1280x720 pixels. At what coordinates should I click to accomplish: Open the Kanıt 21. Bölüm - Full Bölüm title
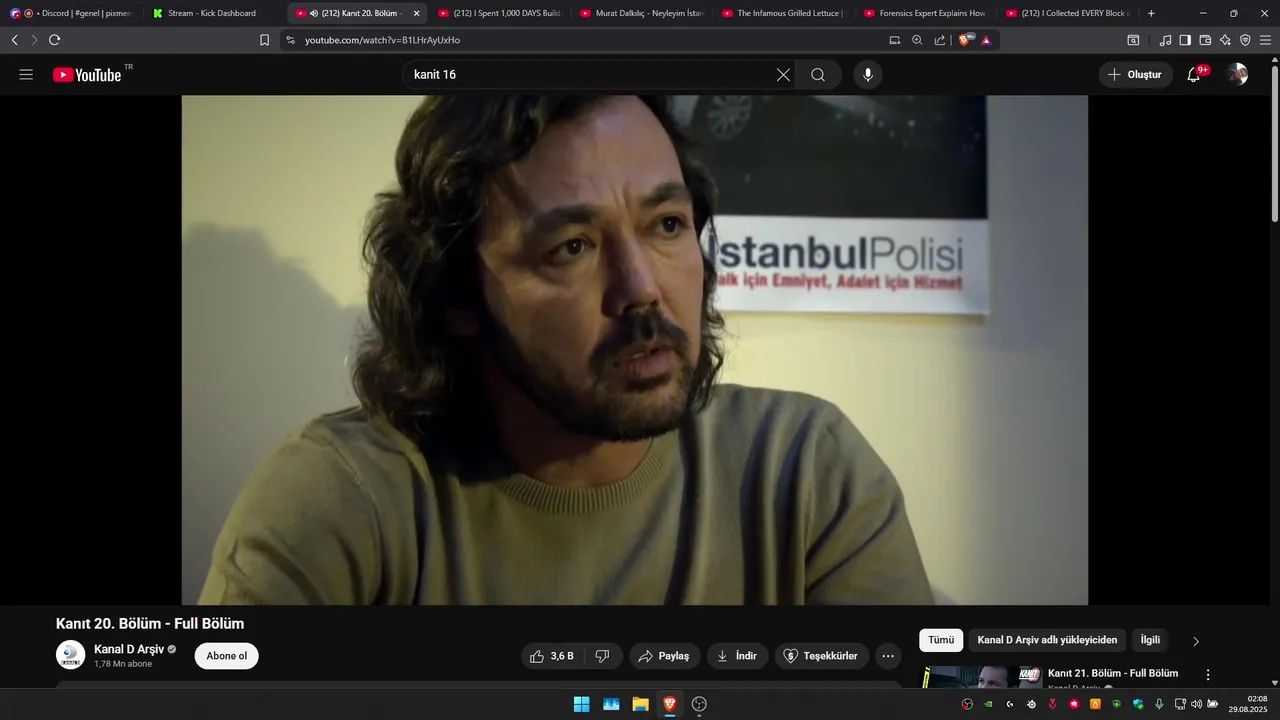click(1113, 673)
